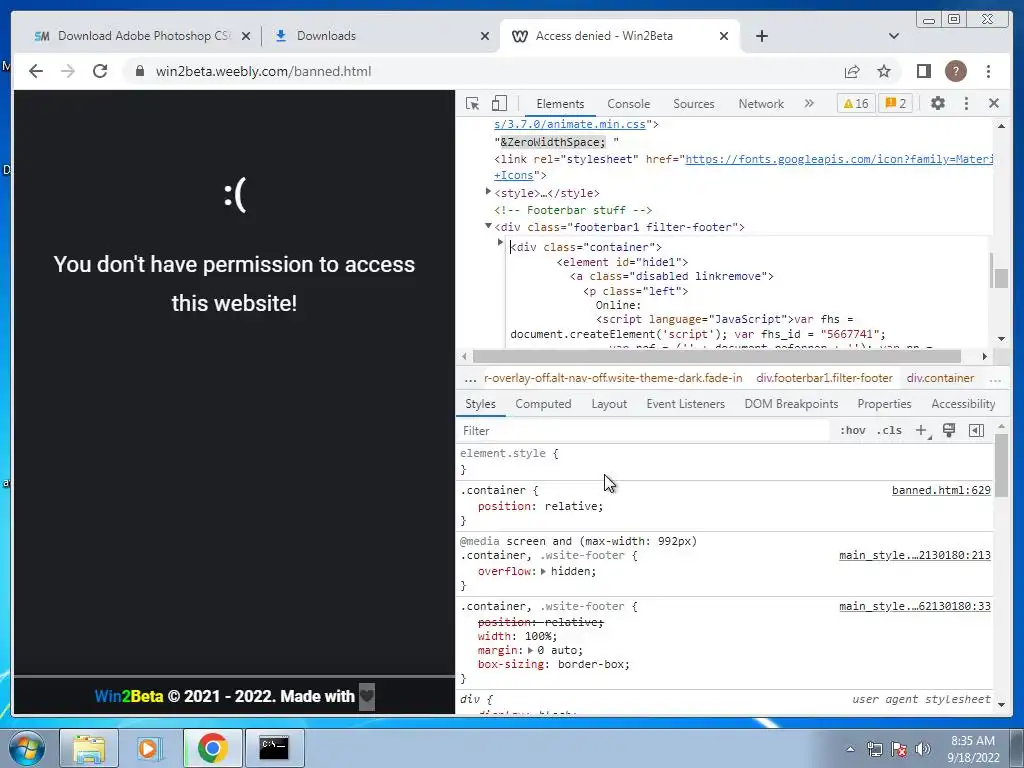The width and height of the screenshot is (1024, 768).
Task: Expand margin 0 auto shorthand property
Action: pos(530,650)
